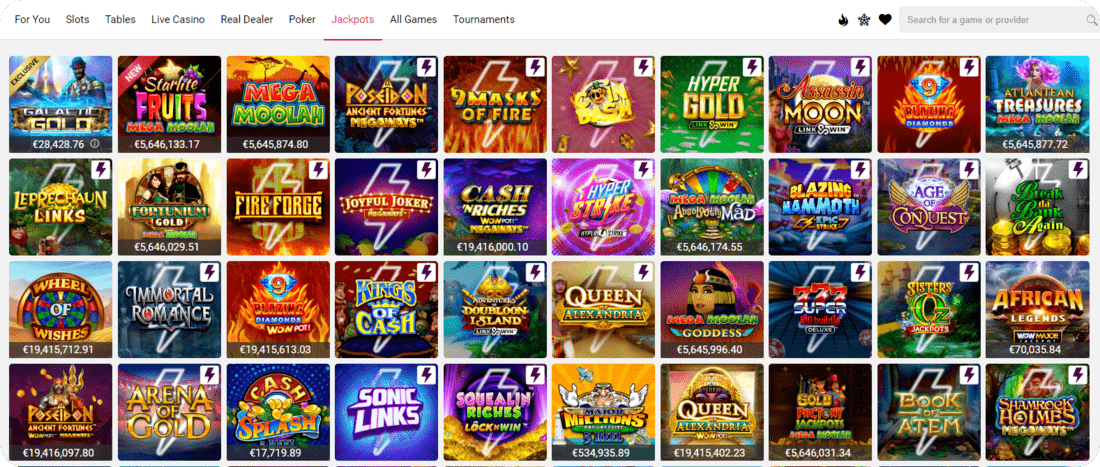Select the All Games tab
This screenshot has width=1100, height=467.
[x=413, y=20]
